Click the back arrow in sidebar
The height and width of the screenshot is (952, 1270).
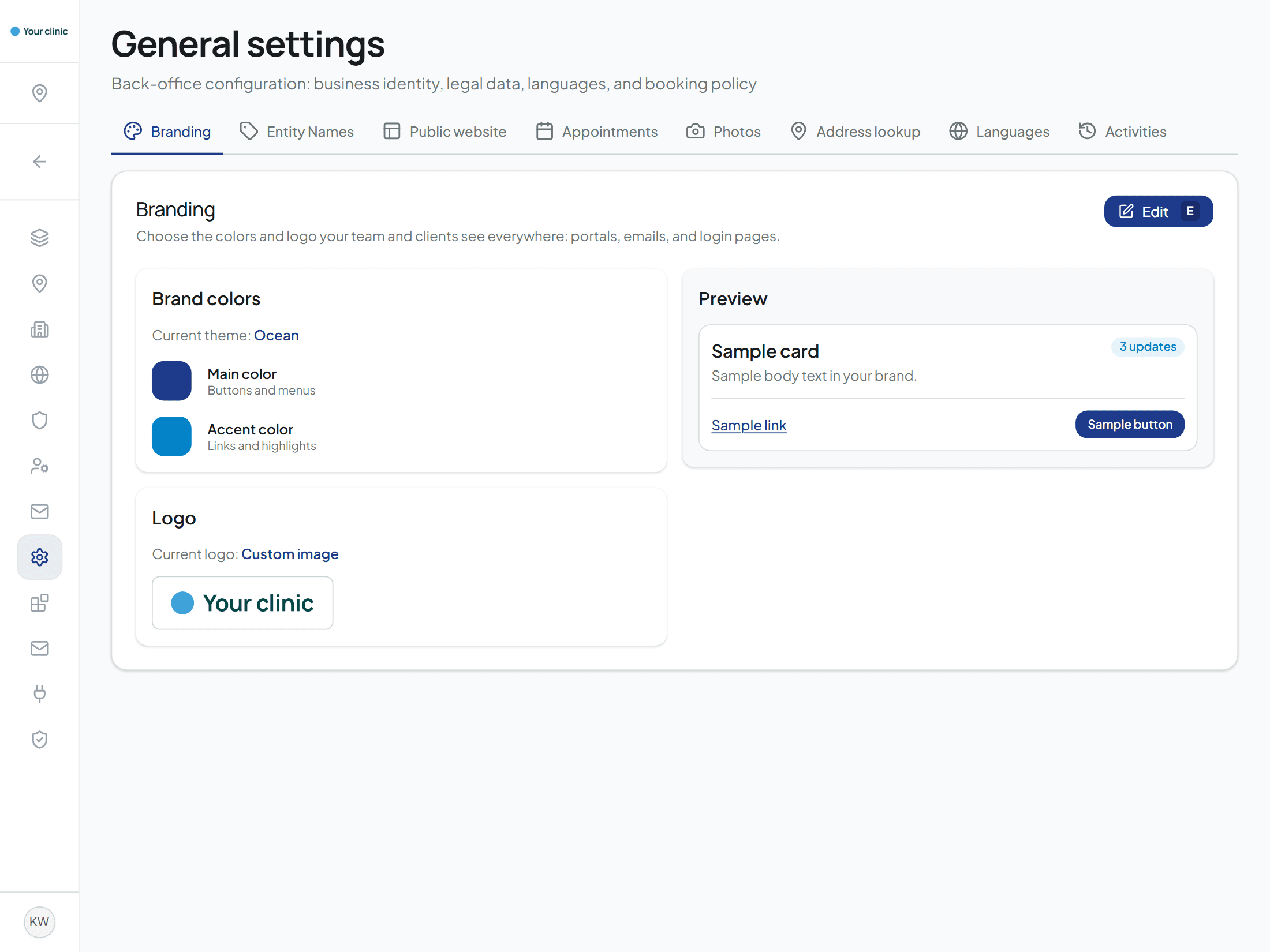pos(39,162)
